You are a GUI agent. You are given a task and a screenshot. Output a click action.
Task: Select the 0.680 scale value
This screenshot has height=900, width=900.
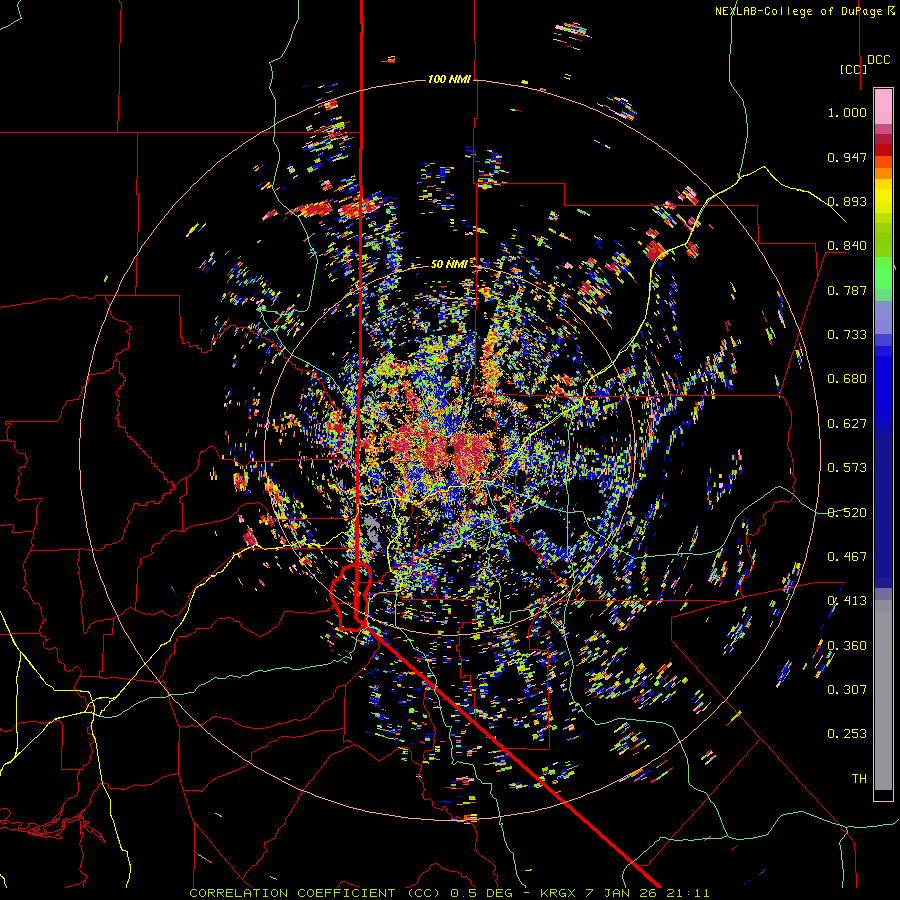point(847,379)
